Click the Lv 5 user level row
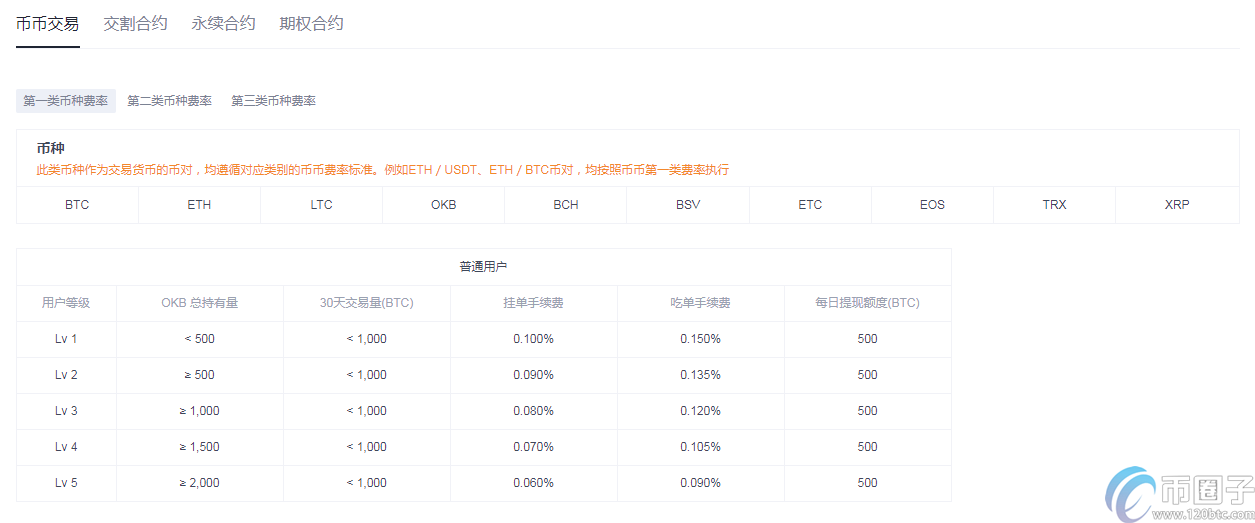Viewport: 1255px width, 523px height. click(66, 483)
